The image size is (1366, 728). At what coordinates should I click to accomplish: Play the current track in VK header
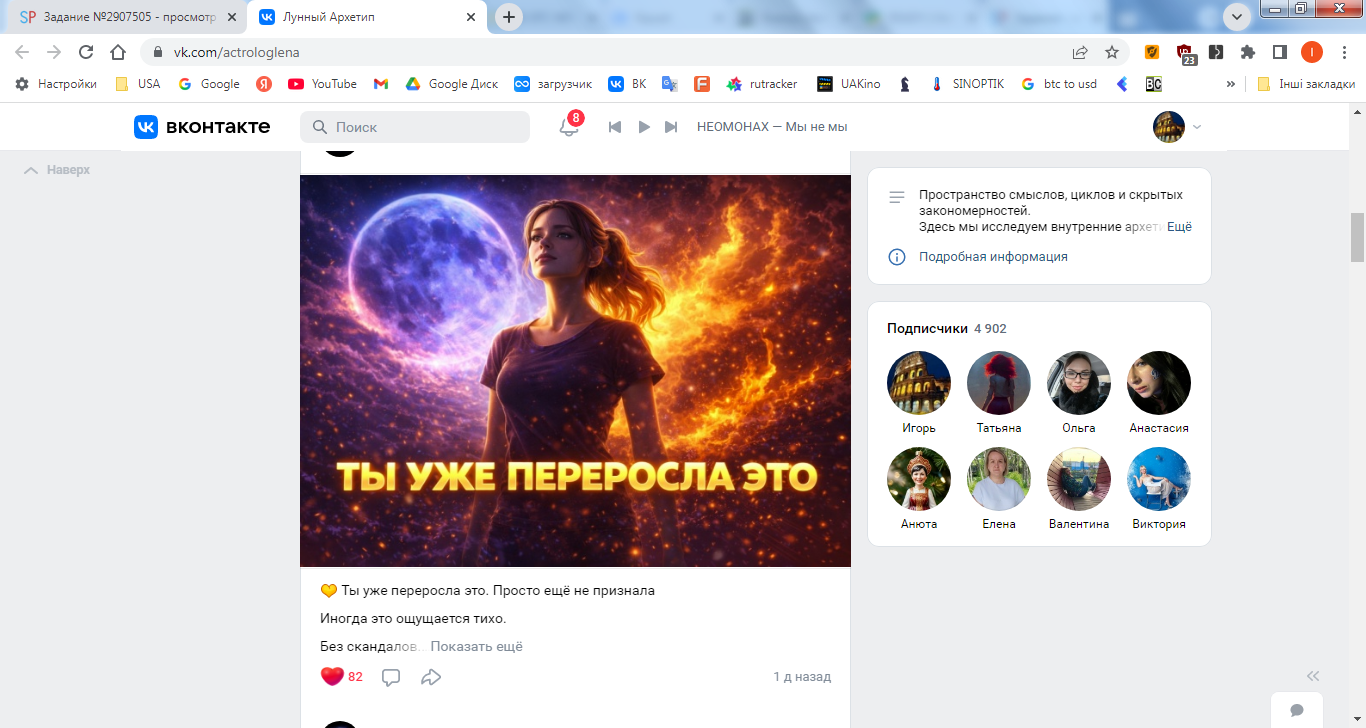pos(644,127)
